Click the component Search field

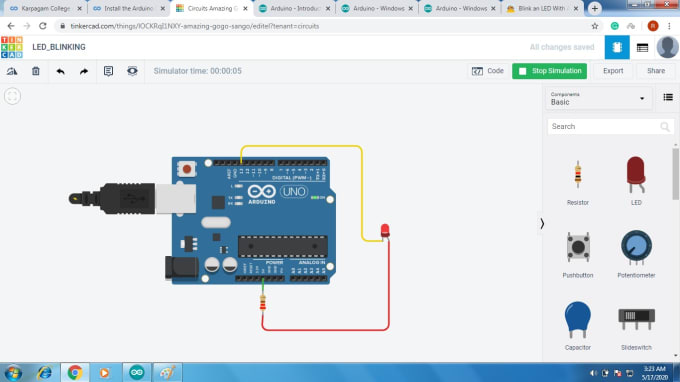click(611, 127)
